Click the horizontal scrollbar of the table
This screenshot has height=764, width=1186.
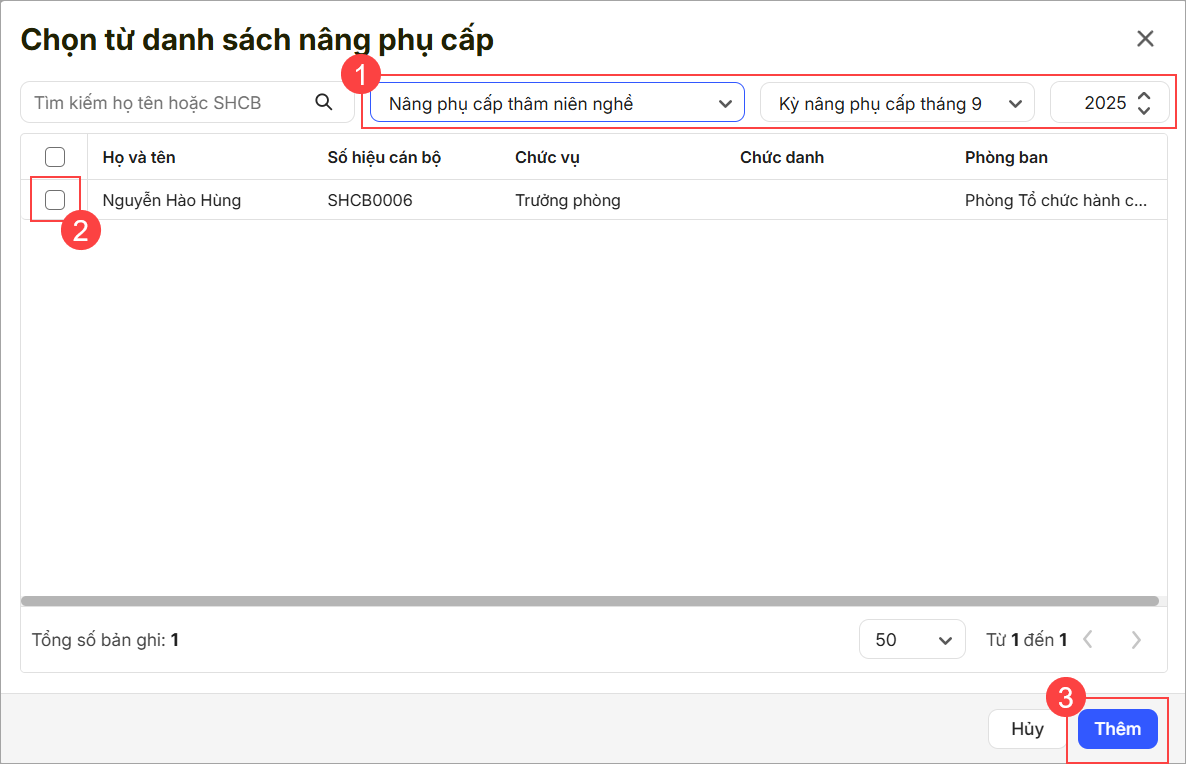click(x=590, y=601)
